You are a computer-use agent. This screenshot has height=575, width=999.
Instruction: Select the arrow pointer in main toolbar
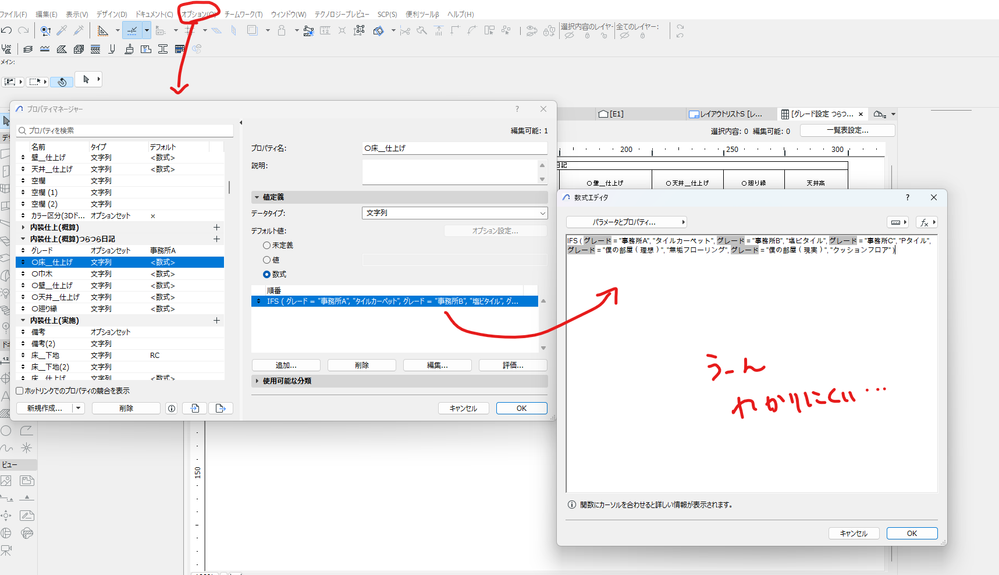(x=86, y=79)
